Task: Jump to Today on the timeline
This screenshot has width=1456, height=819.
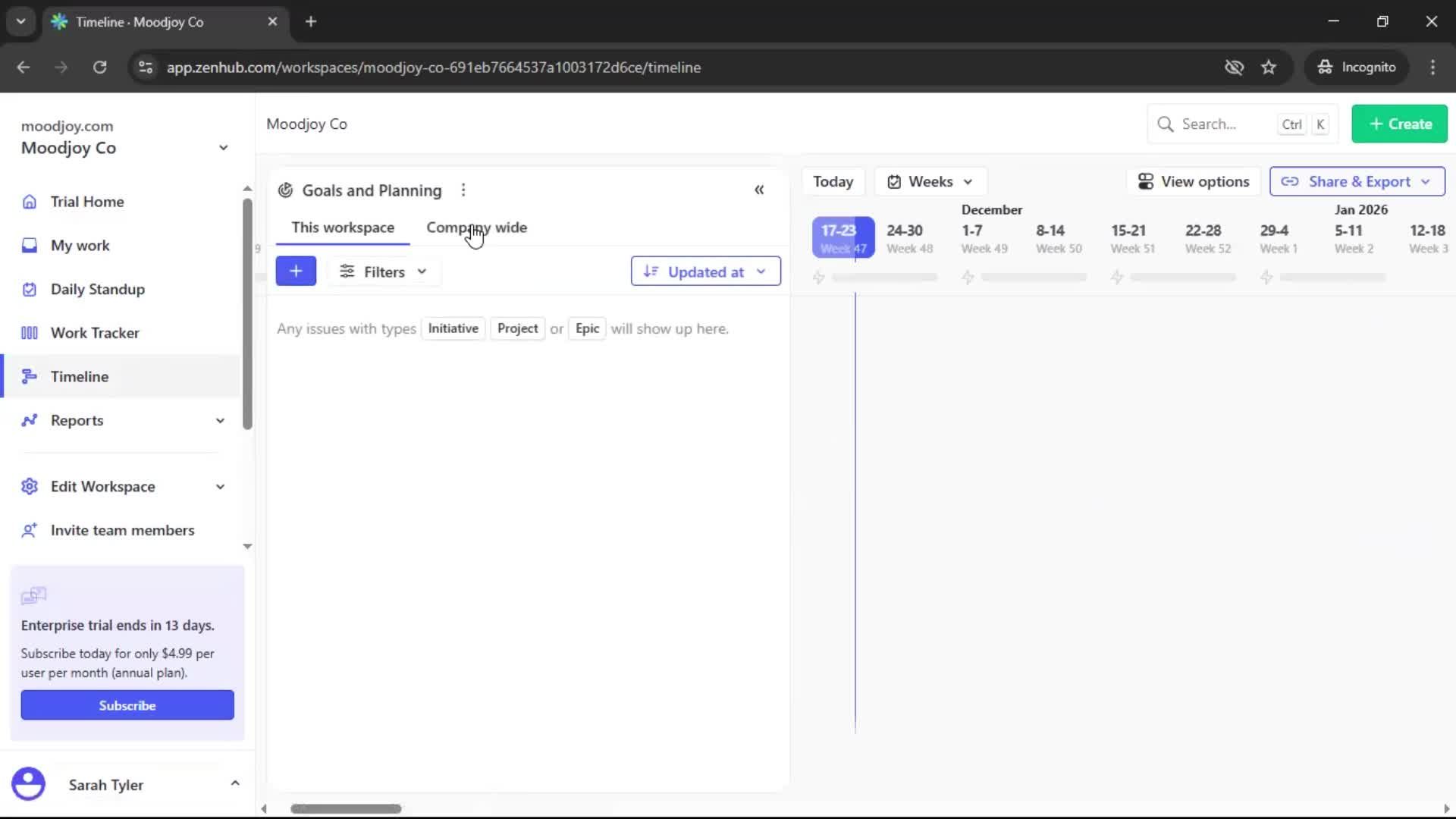Action: (x=833, y=181)
